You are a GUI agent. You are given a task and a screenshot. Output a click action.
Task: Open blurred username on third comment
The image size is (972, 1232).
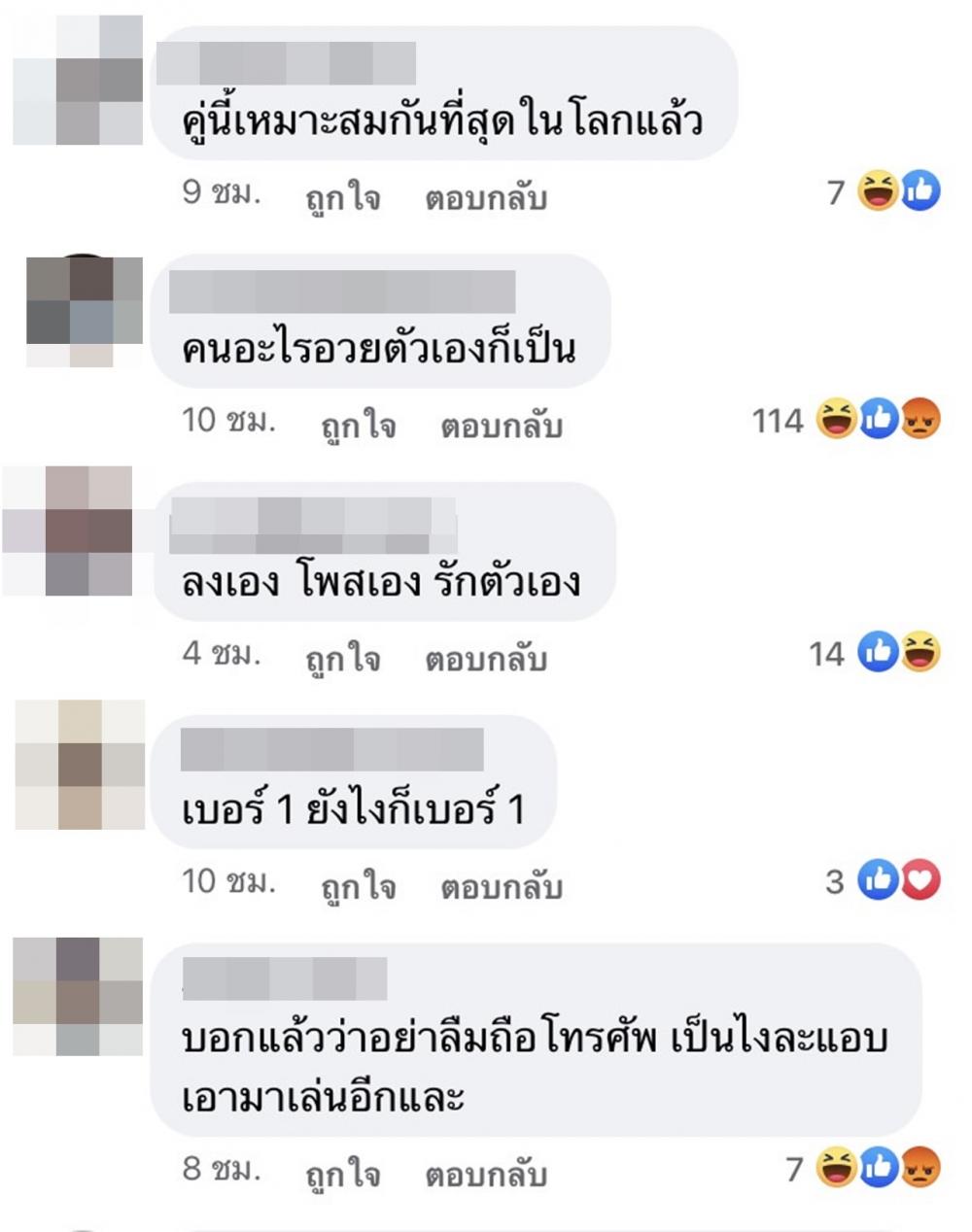[313, 526]
